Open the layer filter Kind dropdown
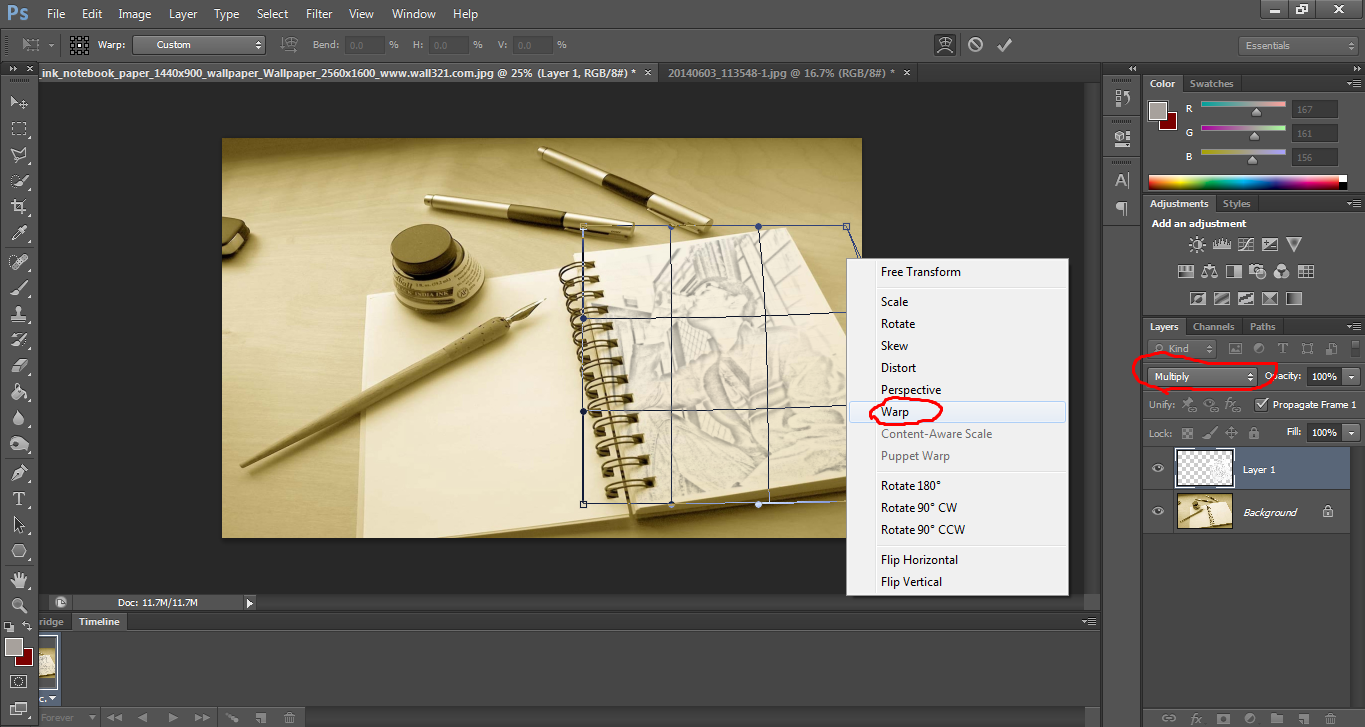The width and height of the screenshot is (1365, 727). (x=1182, y=349)
